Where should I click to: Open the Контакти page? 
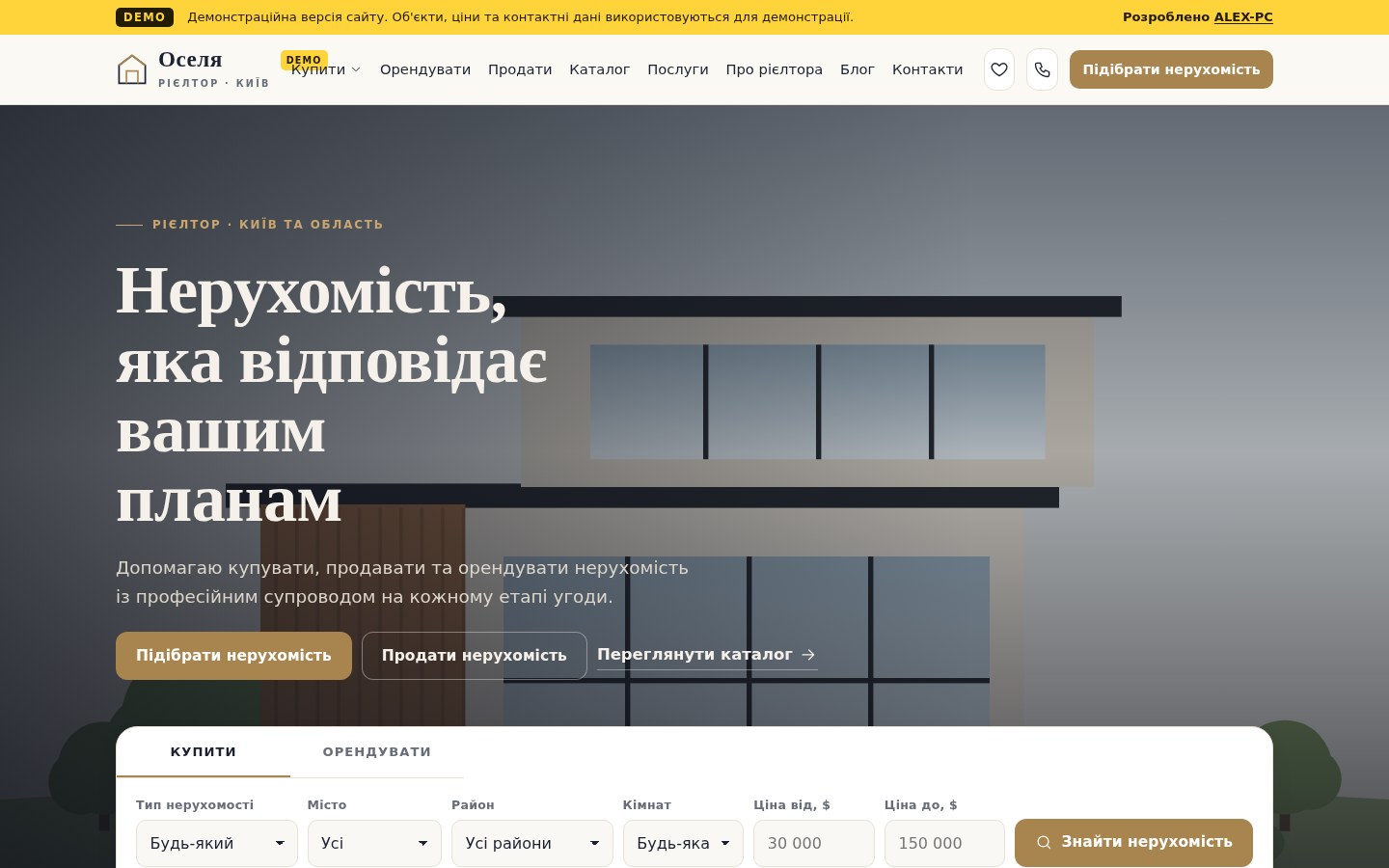tap(928, 69)
